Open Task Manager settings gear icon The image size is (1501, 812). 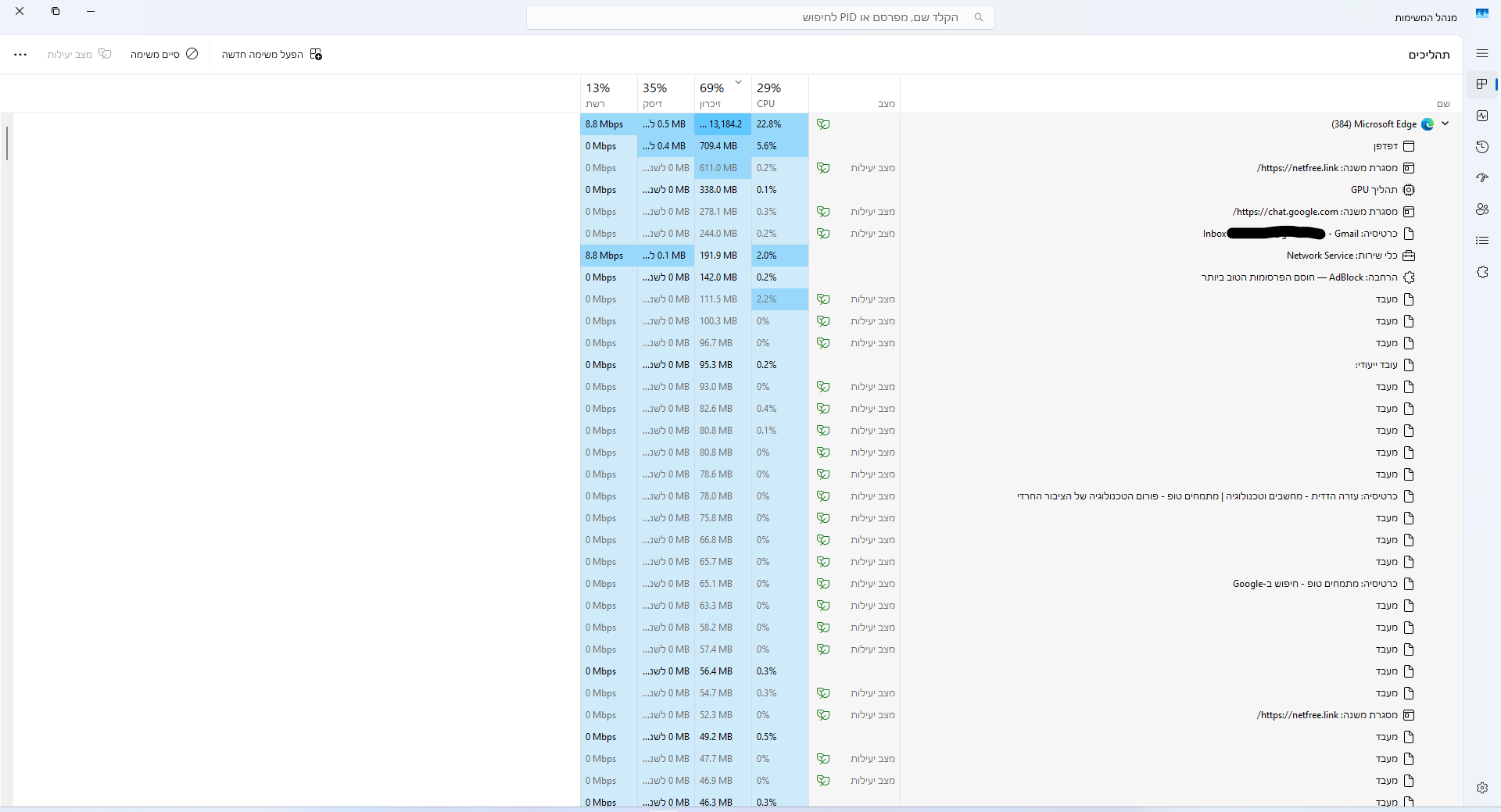1481,788
